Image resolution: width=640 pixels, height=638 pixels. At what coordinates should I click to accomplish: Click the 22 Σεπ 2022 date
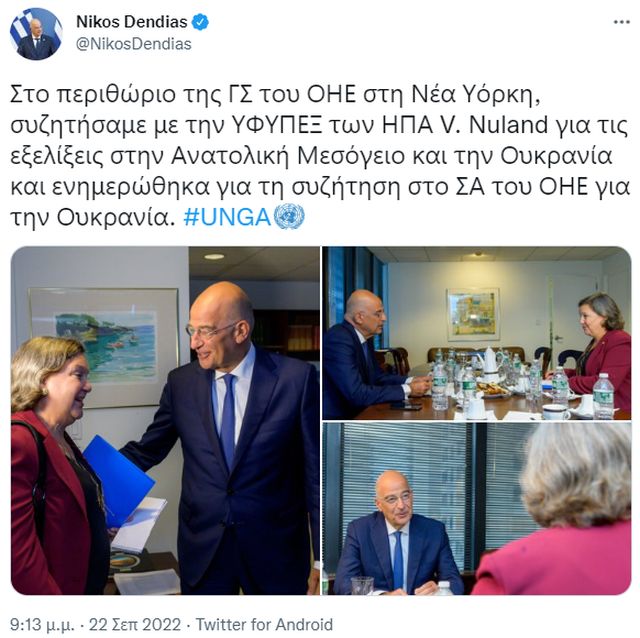[135, 625]
